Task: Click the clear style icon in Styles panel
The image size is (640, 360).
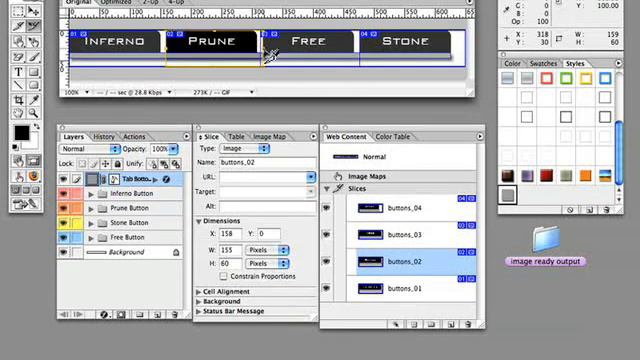Action: point(570,210)
